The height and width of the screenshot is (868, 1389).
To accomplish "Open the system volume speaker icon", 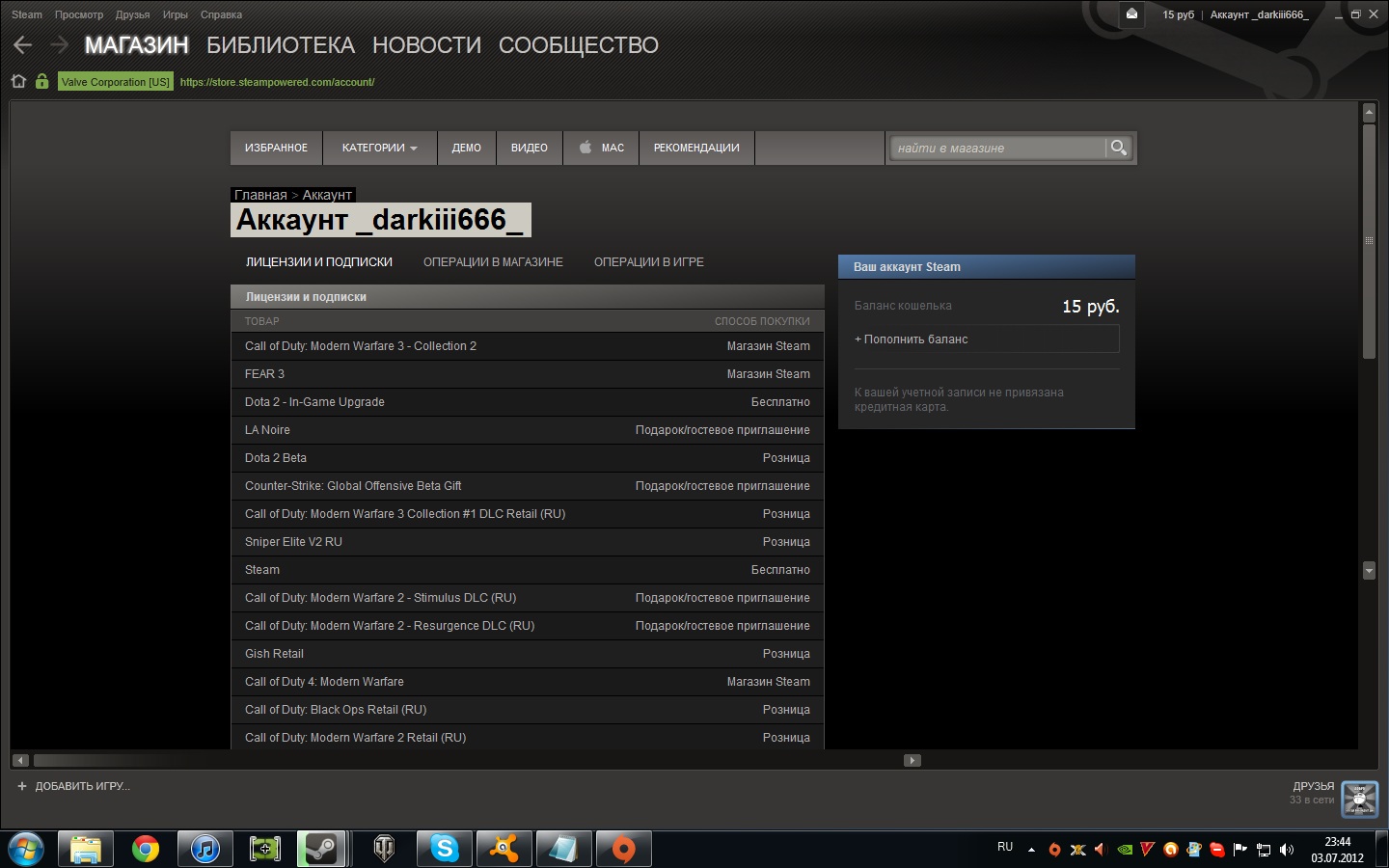I will [x=1287, y=850].
